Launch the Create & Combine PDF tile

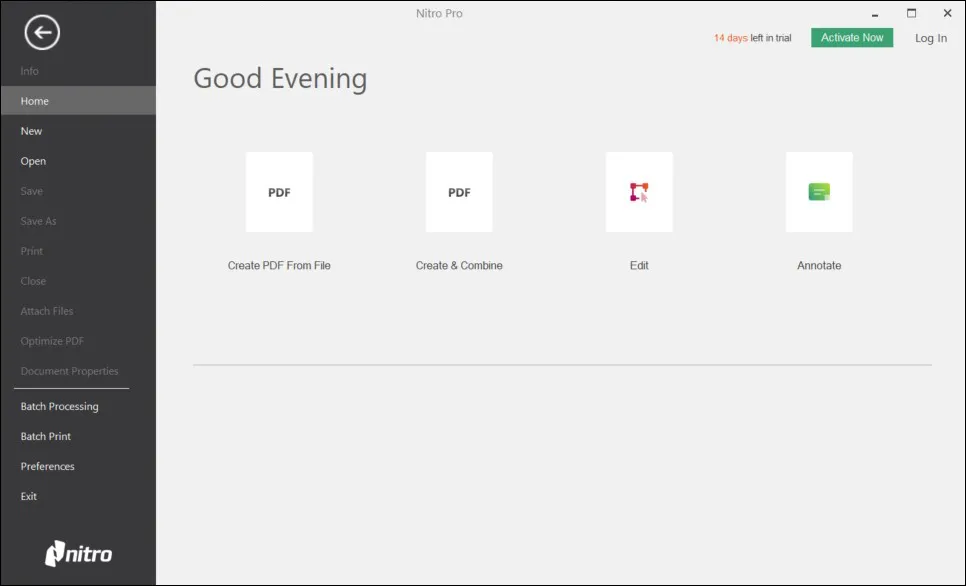(459, 193)
